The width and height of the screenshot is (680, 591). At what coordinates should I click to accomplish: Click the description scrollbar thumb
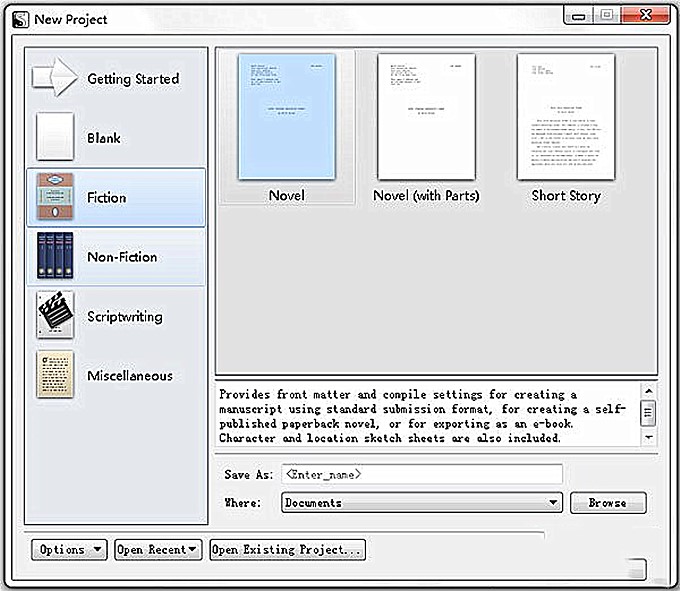tap(648, 413)
